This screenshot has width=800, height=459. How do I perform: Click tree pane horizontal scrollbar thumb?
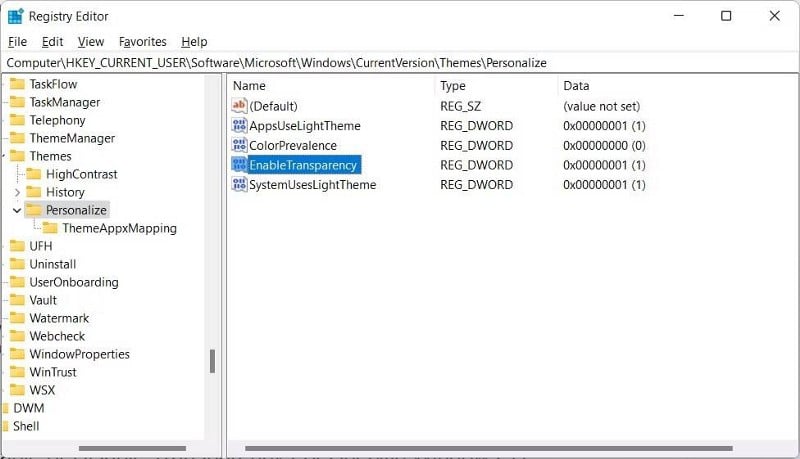pos(132,448)
